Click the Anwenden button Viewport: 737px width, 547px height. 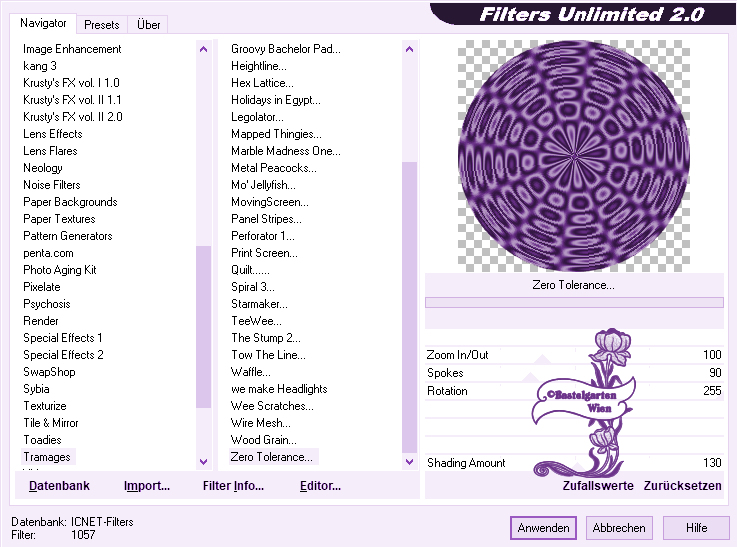[543, 528]
